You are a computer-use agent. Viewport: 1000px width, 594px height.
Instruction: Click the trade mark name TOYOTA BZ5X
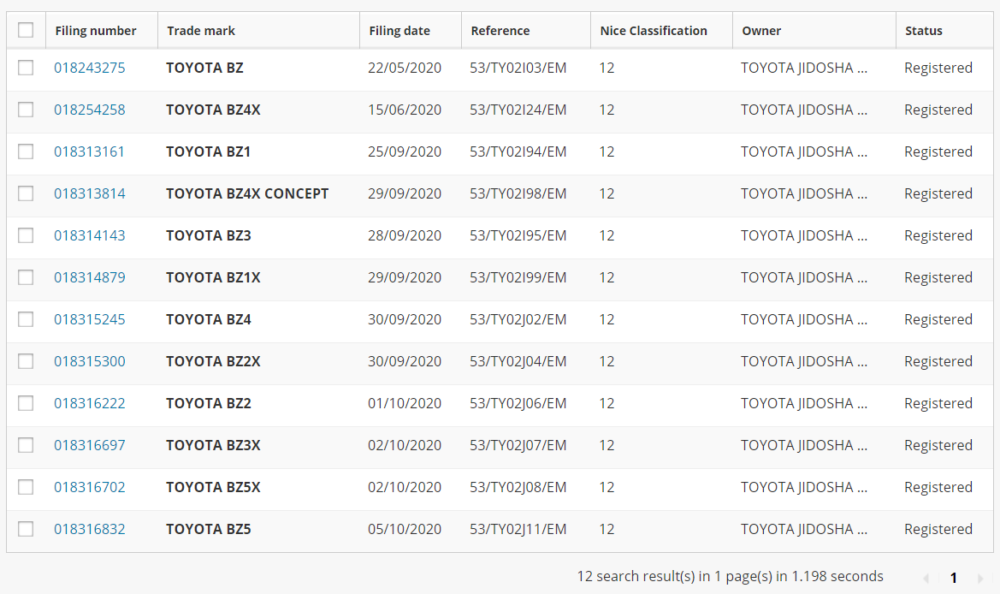213,487
